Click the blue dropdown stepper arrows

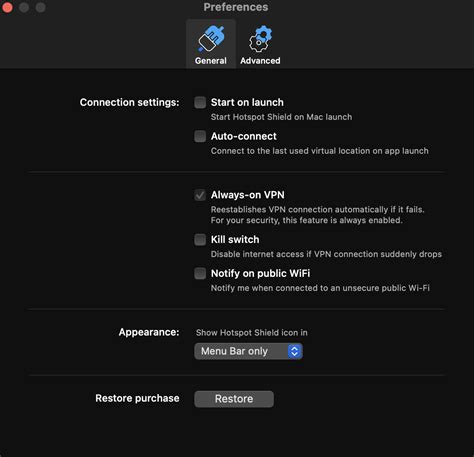pyautogui.click(x=295, y=351)
